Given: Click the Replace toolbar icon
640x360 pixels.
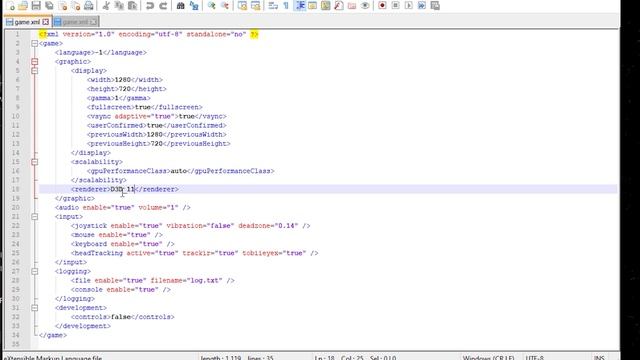Looking at the screenshot, I should click(x=194, y=6).
